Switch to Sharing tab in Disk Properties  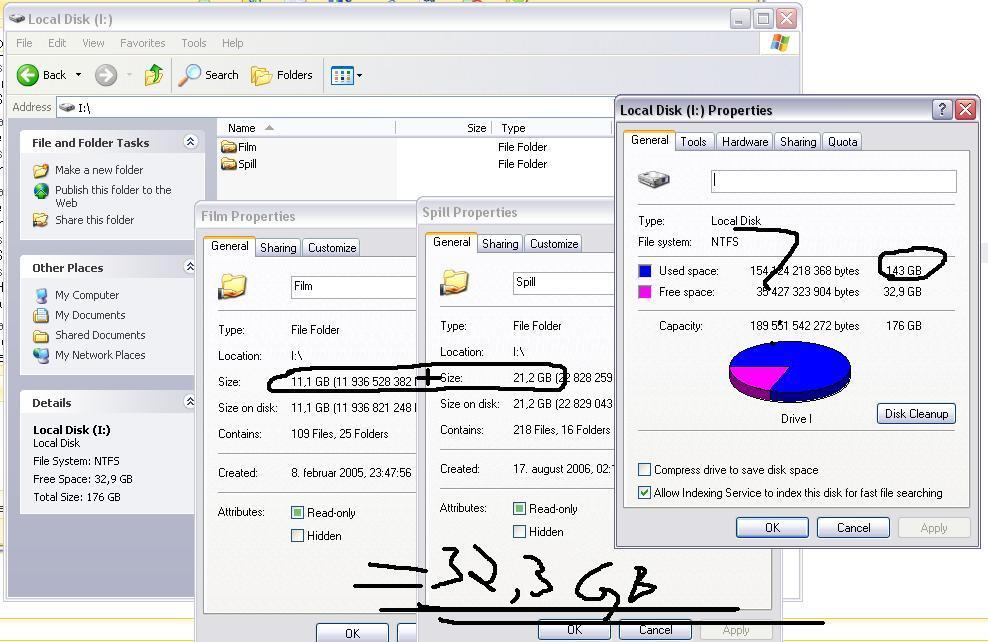tap(798, 142)
